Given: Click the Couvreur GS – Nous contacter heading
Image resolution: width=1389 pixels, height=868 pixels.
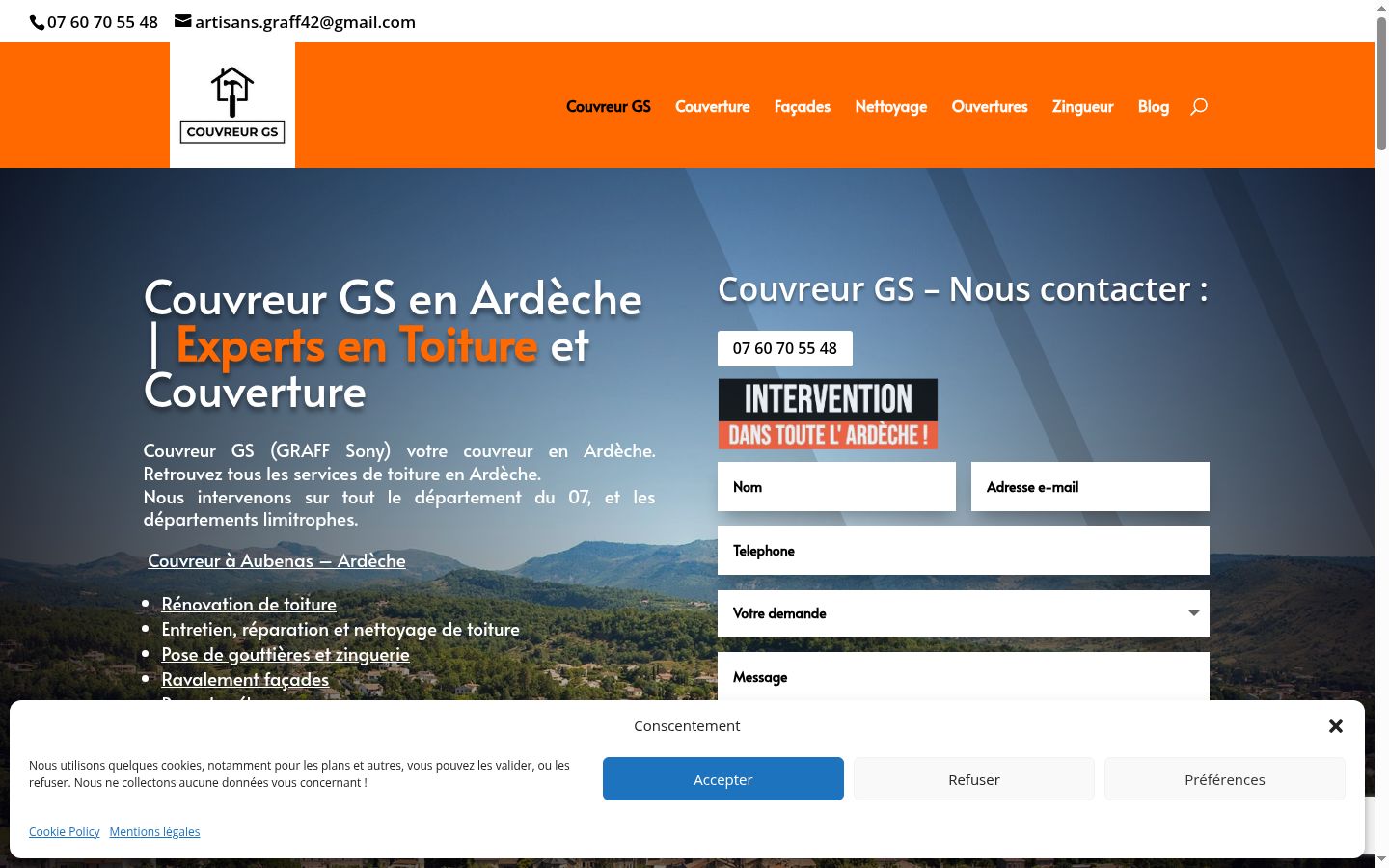Looking at the screenshot, I should [x=964, y=289].
